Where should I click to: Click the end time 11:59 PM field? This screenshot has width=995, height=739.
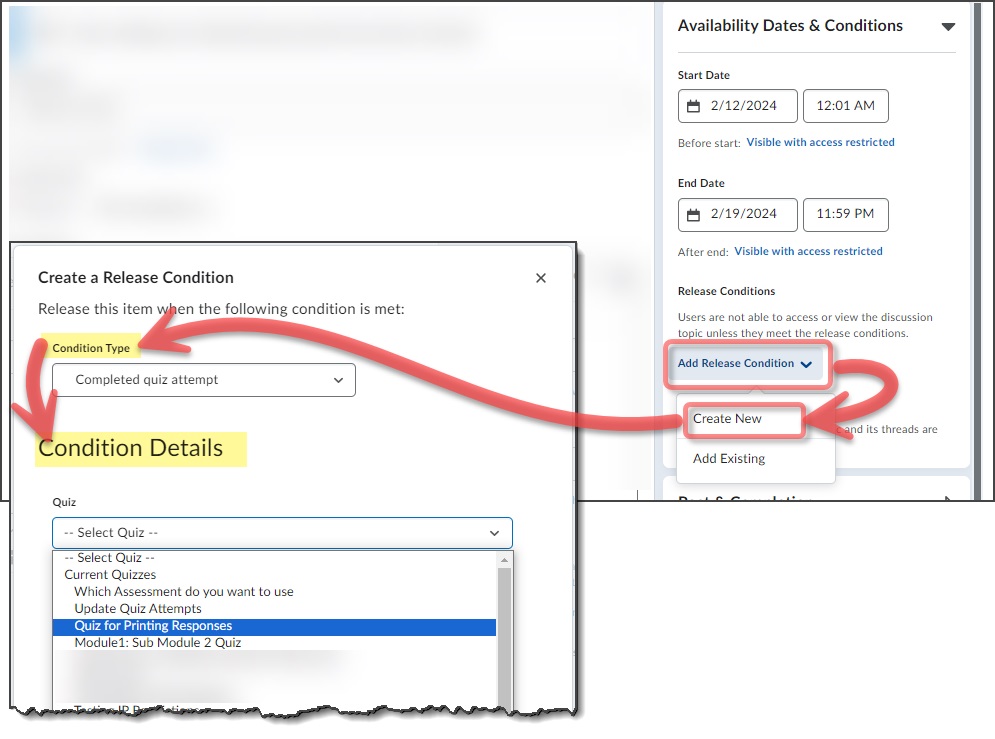click(x=845, y=215)
